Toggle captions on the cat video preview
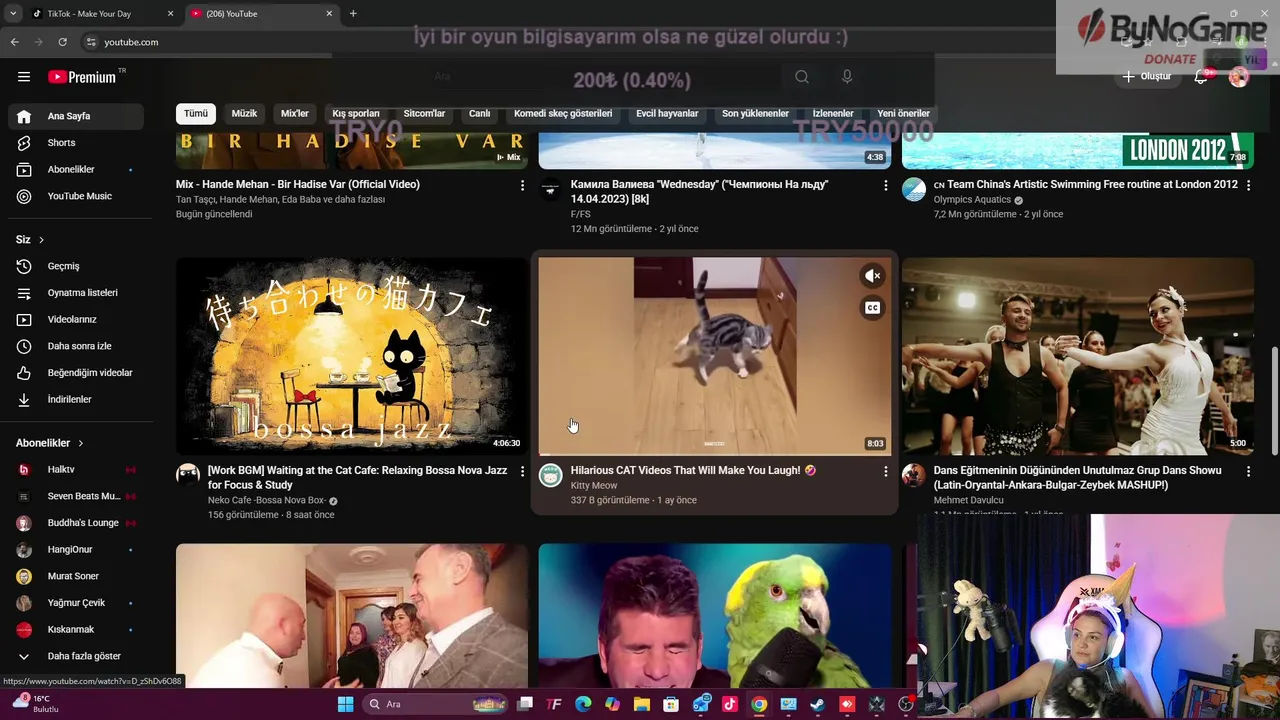 [873, 308]
